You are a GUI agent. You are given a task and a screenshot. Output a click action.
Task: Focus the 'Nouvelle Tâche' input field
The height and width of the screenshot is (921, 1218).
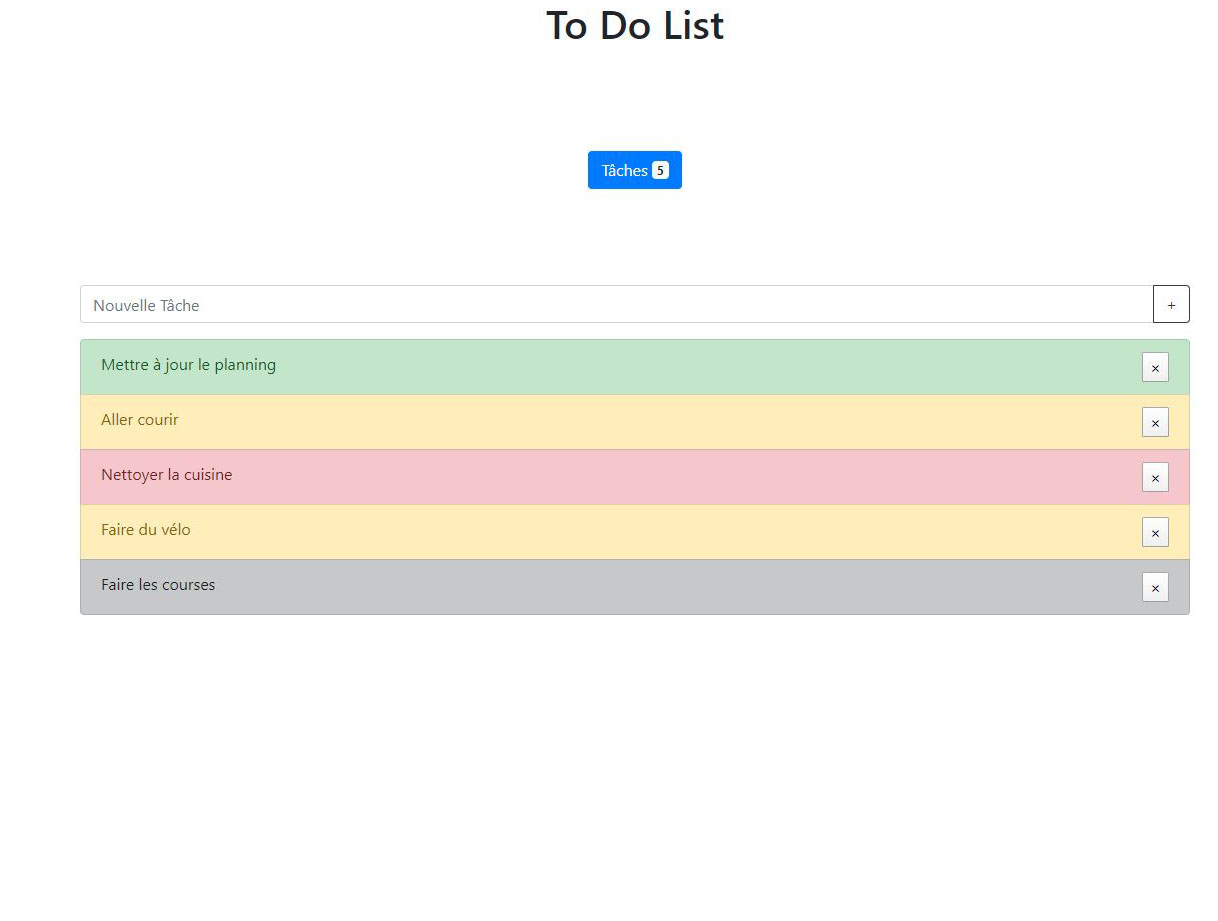pos(616,305)
